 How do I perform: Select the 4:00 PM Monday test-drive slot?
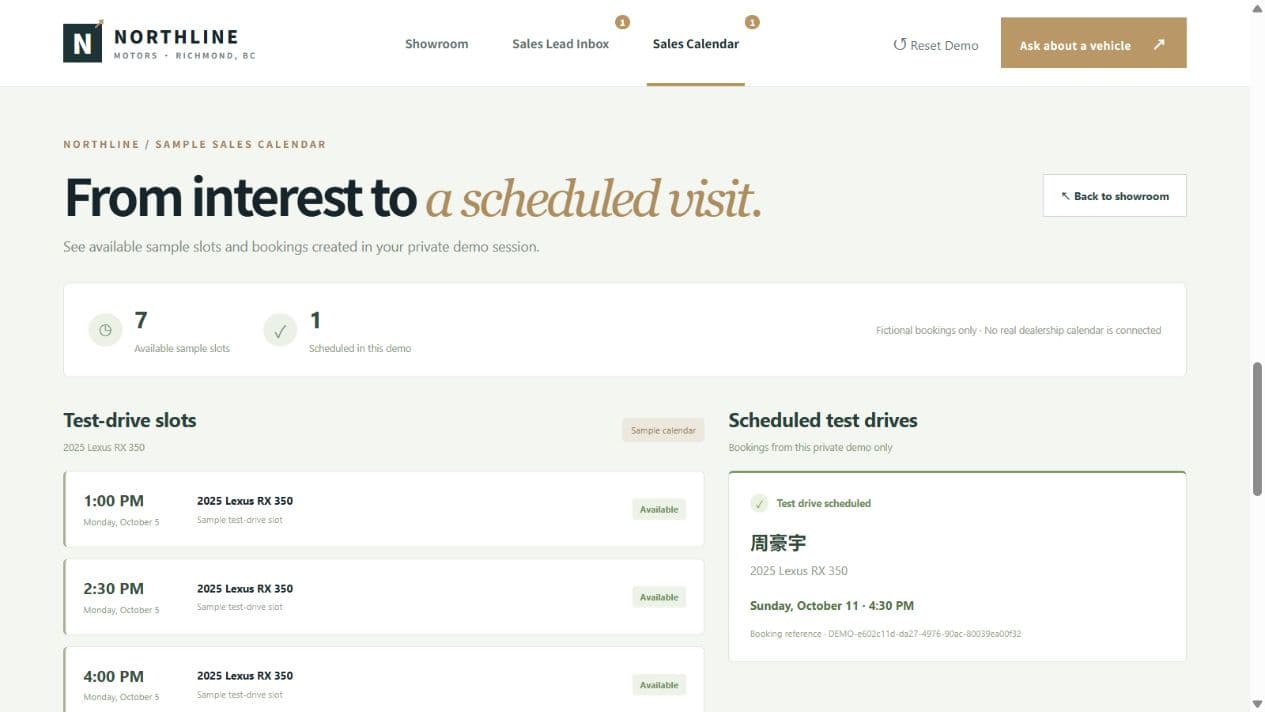384,680
